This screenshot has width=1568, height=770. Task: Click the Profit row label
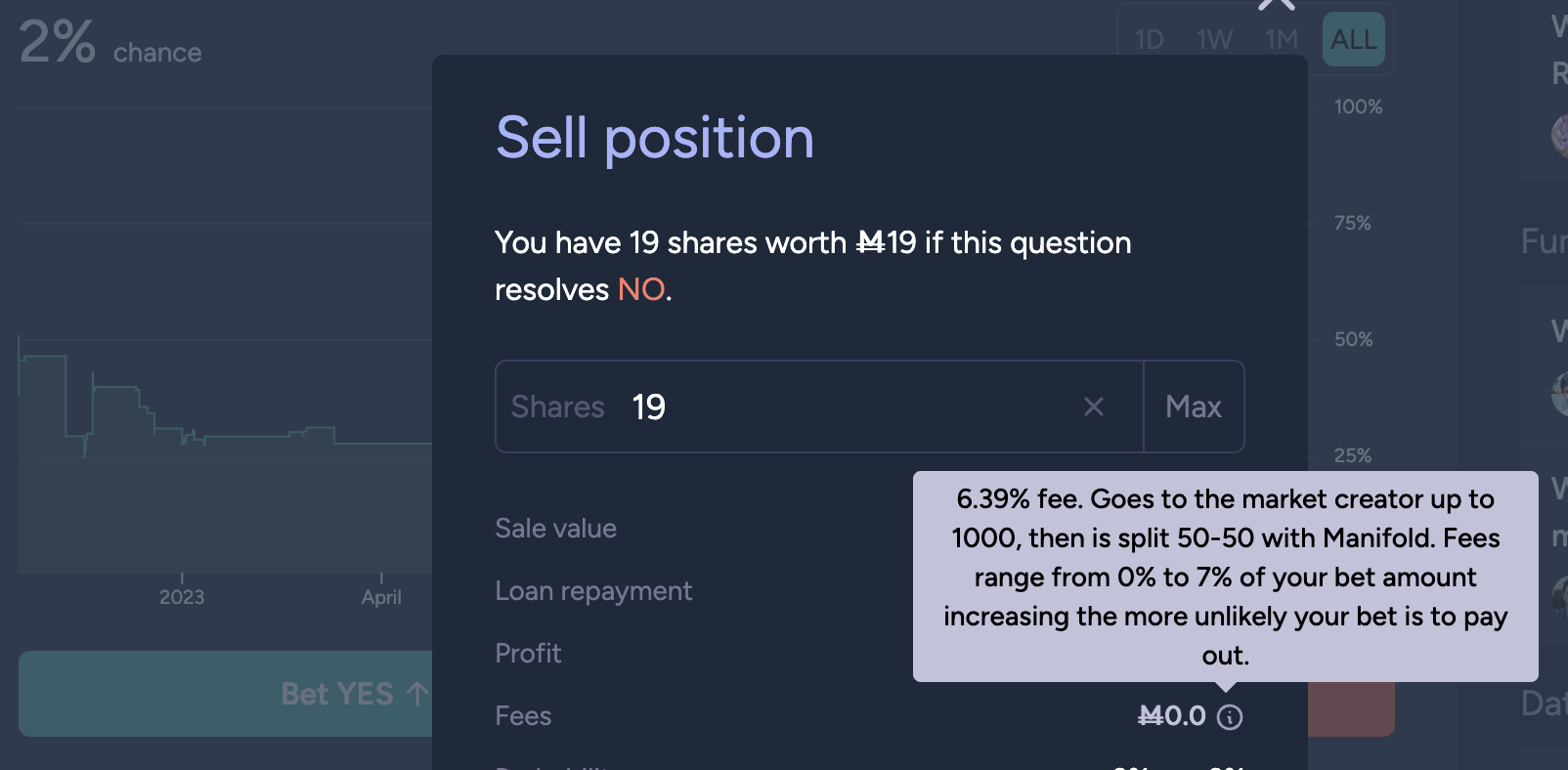coord(528,654)
